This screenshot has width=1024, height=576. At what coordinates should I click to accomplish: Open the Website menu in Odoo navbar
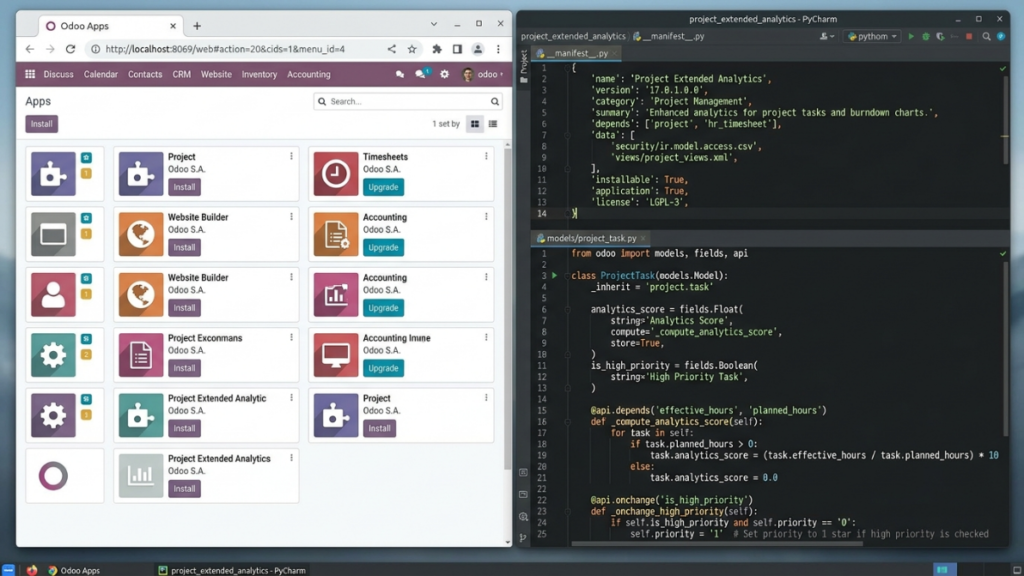coord(216,74)
